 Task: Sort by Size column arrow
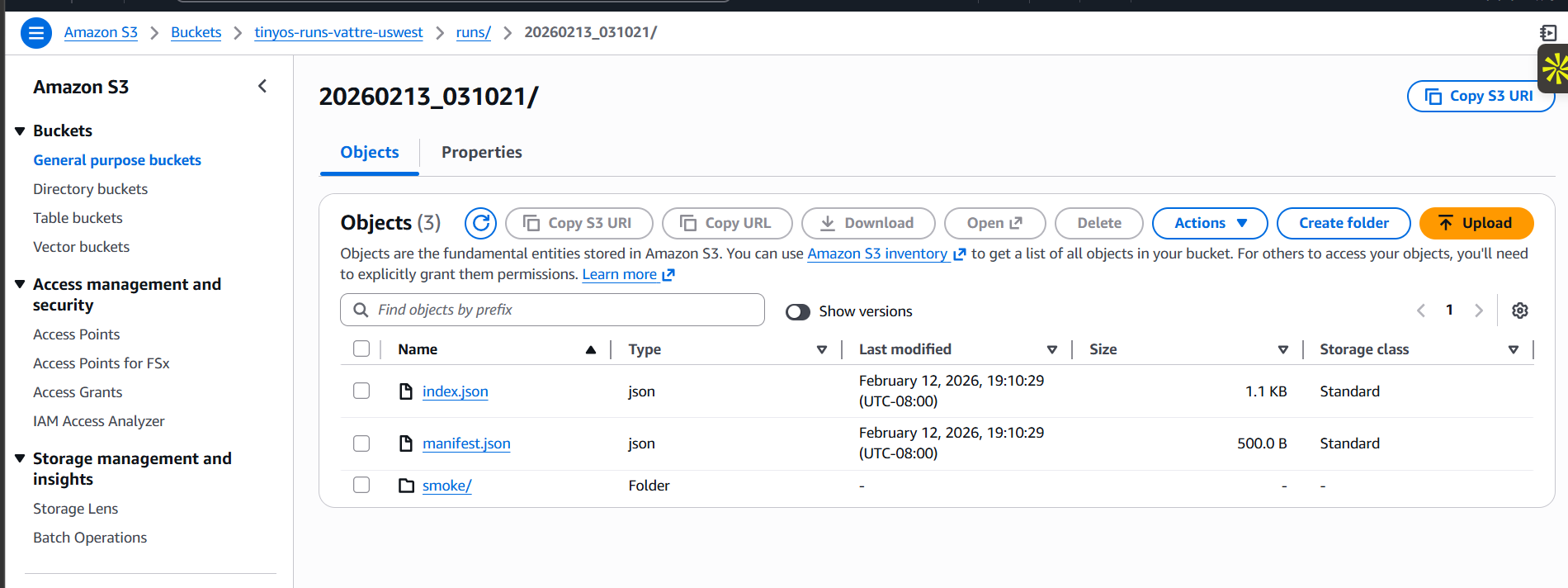[1283, 349]
